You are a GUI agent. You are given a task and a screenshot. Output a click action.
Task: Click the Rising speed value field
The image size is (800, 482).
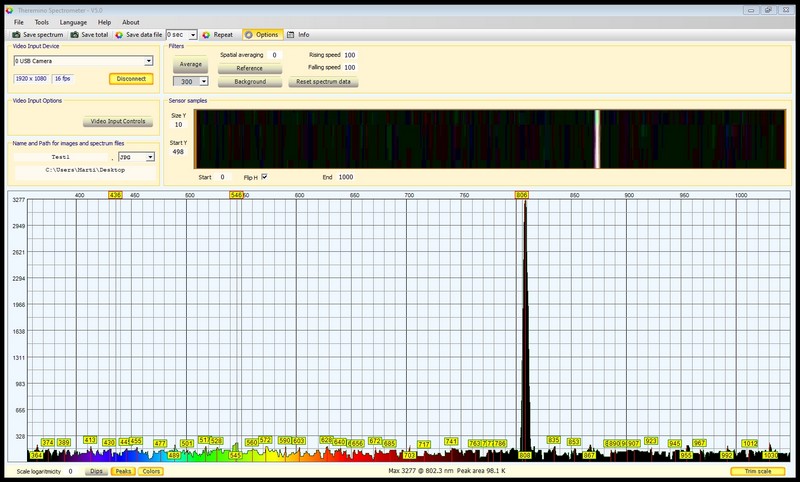pos(350,55)
